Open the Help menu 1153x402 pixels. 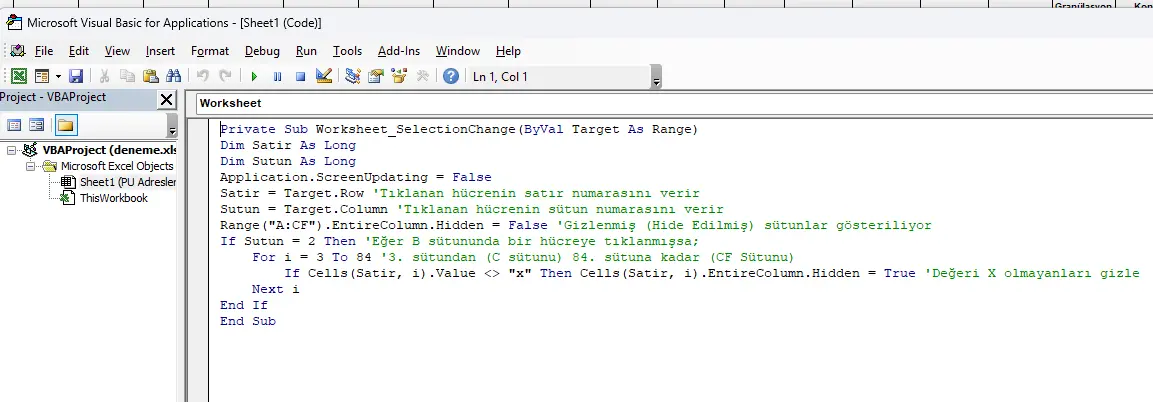(508, 51)
